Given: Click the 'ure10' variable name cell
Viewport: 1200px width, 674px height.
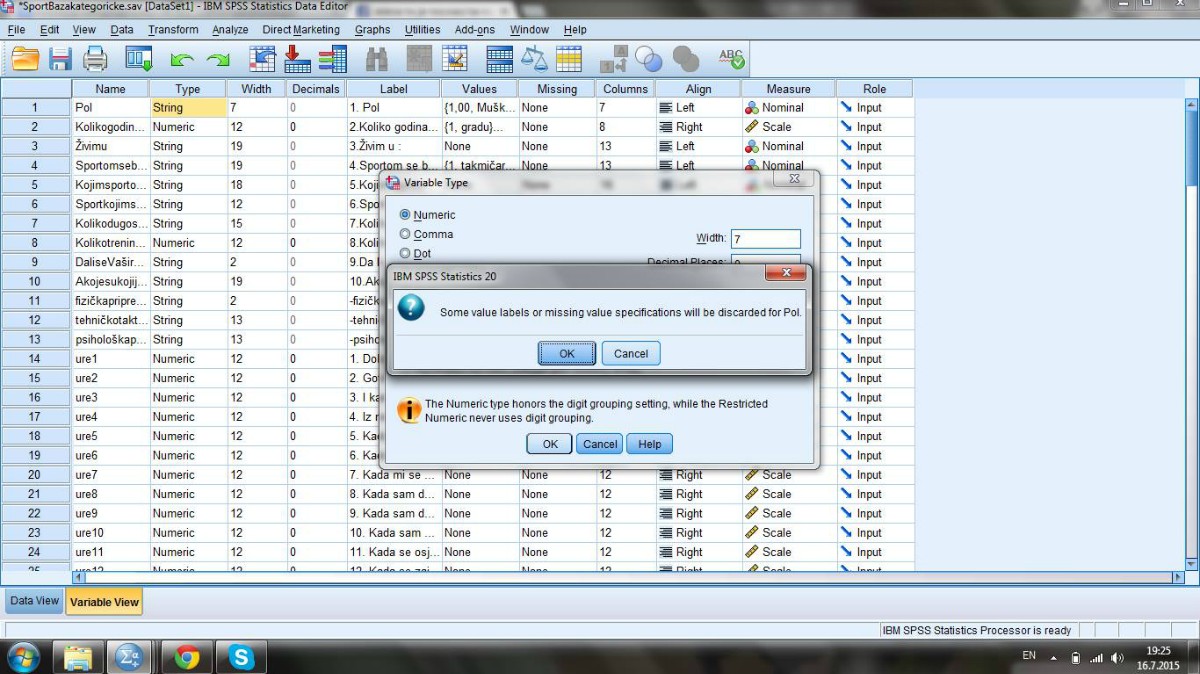Looking at the screenshot, I should click(110, 533).
